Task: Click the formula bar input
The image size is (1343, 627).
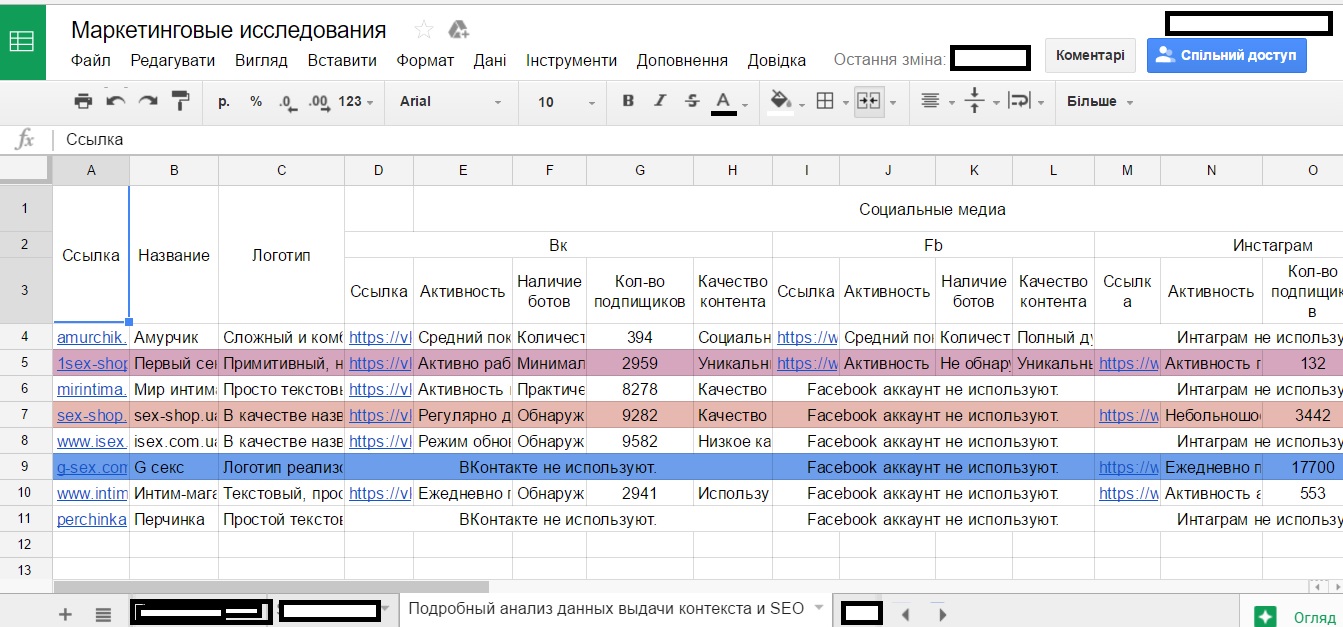Action: point(700,139)
